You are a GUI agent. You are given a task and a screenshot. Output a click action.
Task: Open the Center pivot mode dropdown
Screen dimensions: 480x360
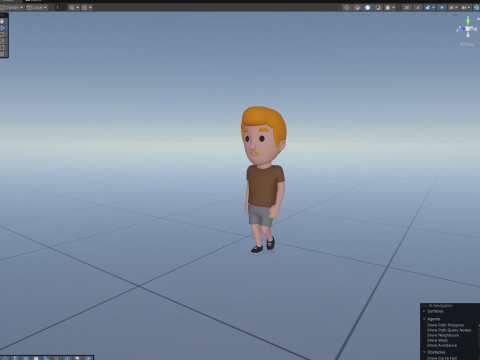pos(12,7)
